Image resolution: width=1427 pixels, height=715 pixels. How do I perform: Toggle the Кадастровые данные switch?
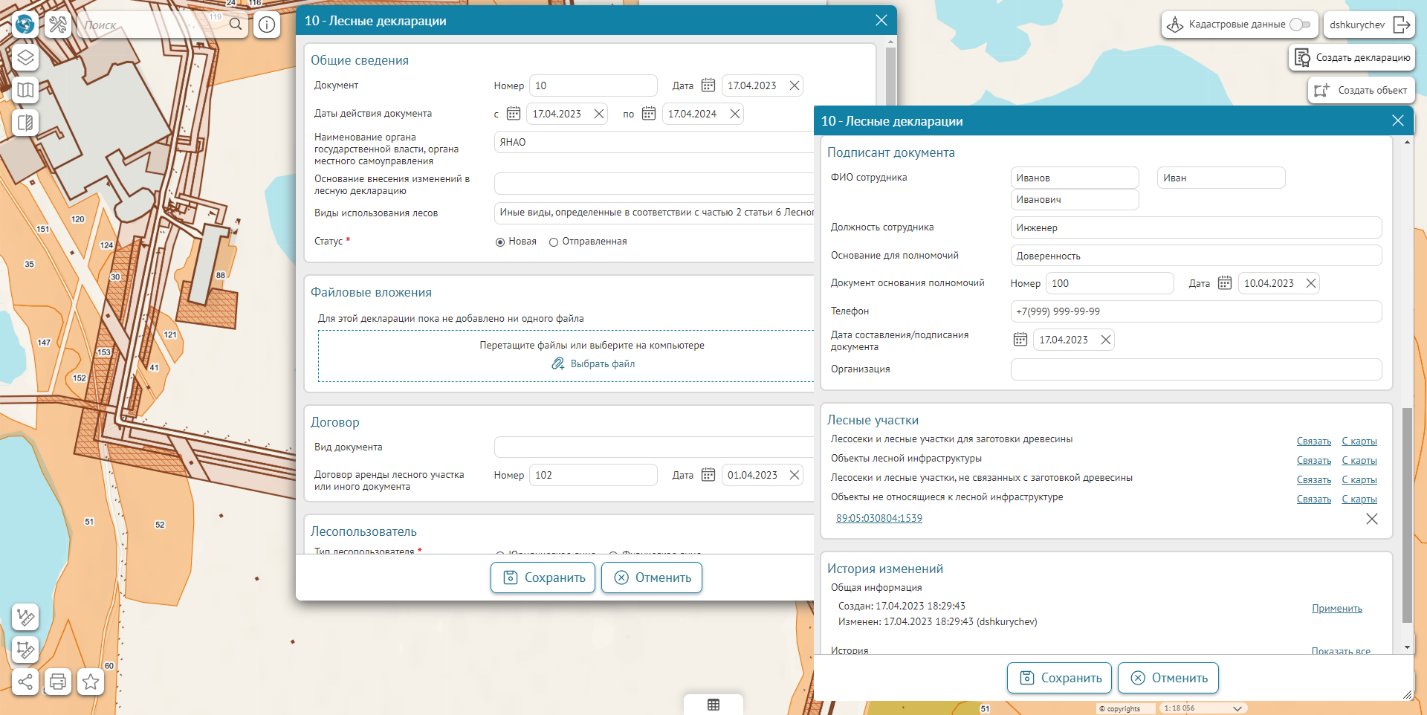tap(1299, 24)
